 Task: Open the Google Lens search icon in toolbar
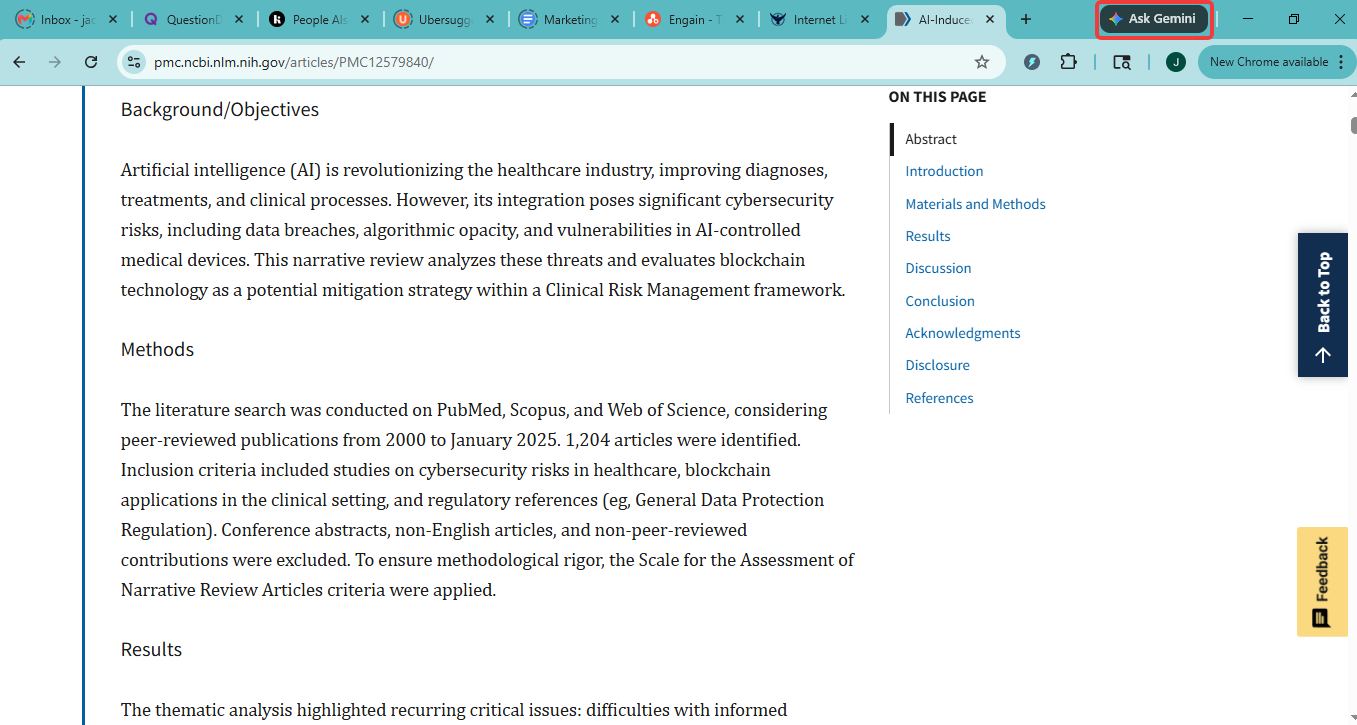pos(1122,62)
